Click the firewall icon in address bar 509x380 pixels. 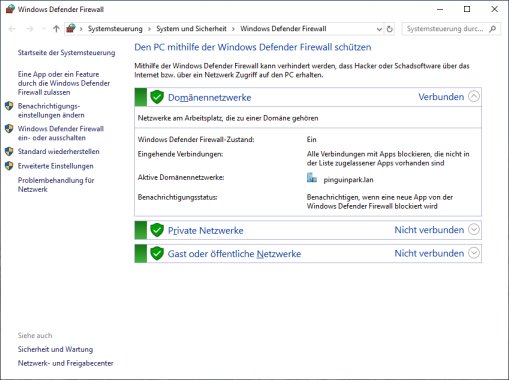pyautogui.click(x=71, y=29)
